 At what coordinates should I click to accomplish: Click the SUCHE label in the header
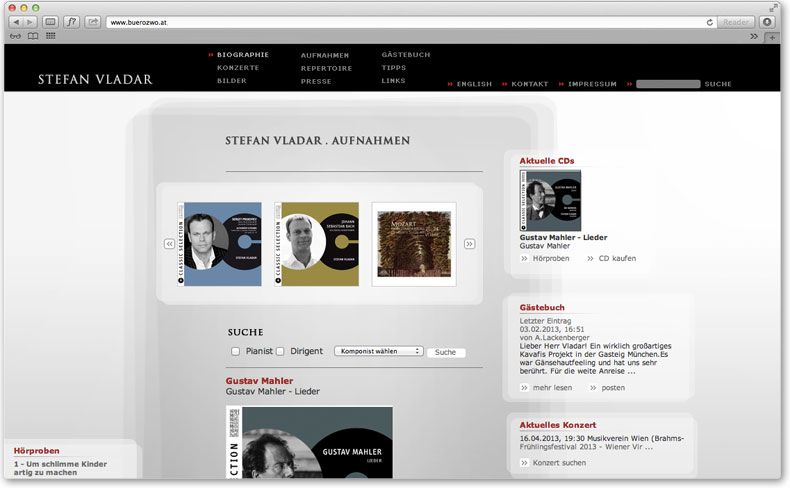(x=718, y=84)
